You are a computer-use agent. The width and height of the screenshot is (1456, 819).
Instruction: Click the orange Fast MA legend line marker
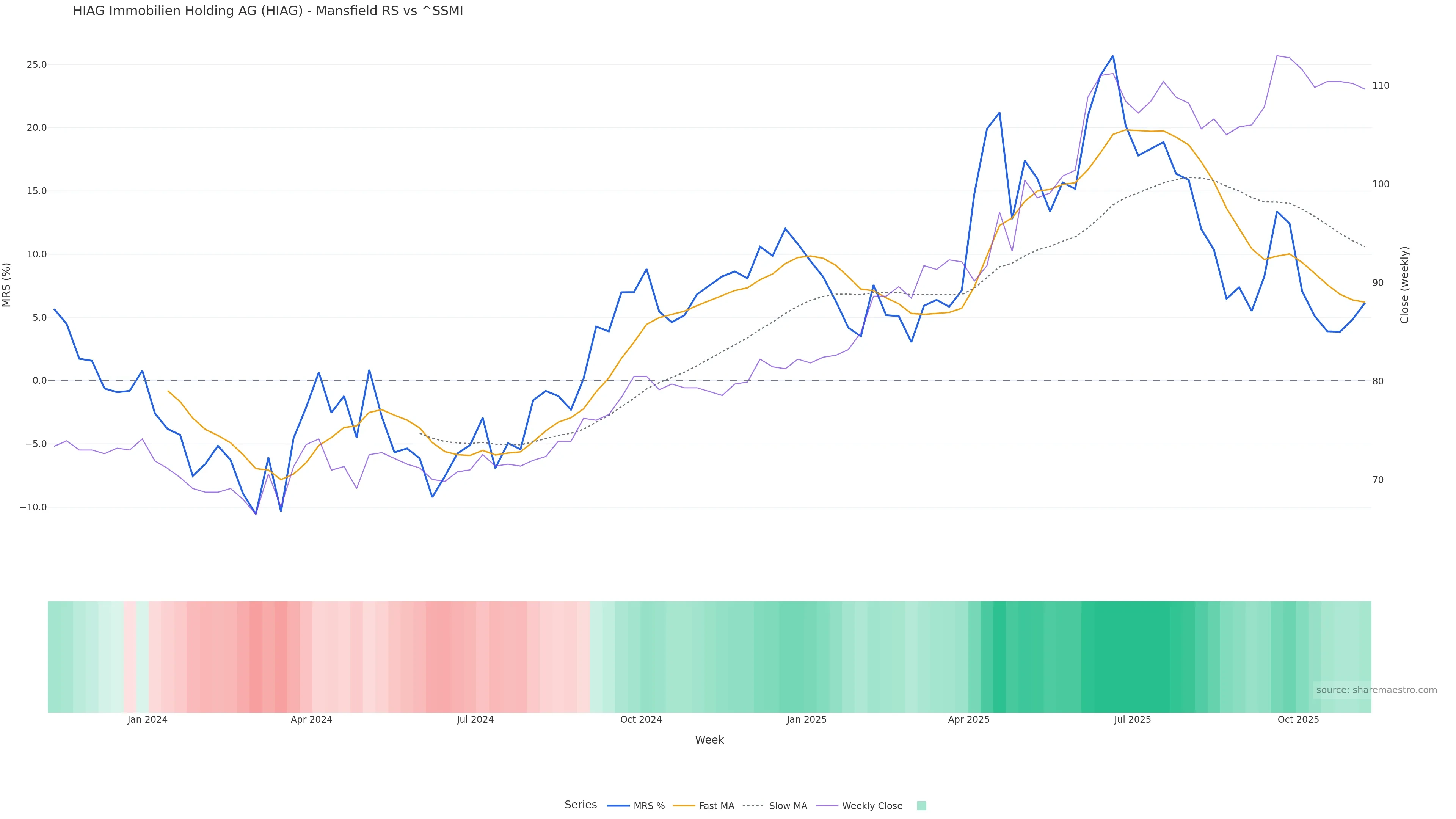683,806
